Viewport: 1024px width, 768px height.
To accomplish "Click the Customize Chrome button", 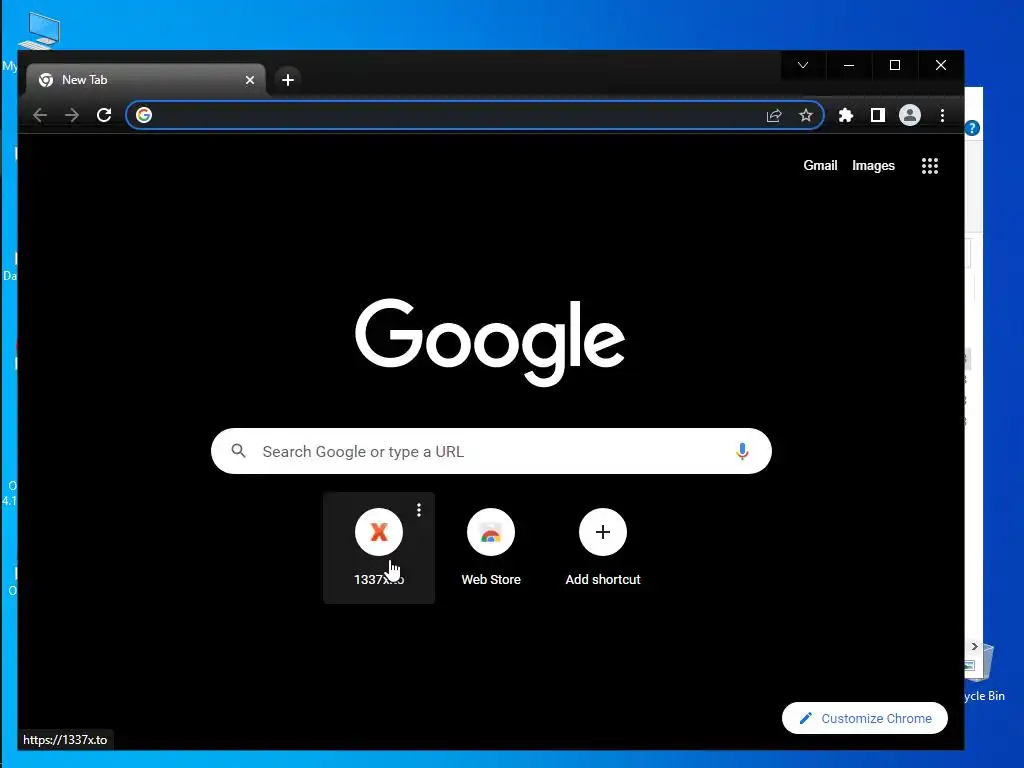I will [x=865, y=718].
